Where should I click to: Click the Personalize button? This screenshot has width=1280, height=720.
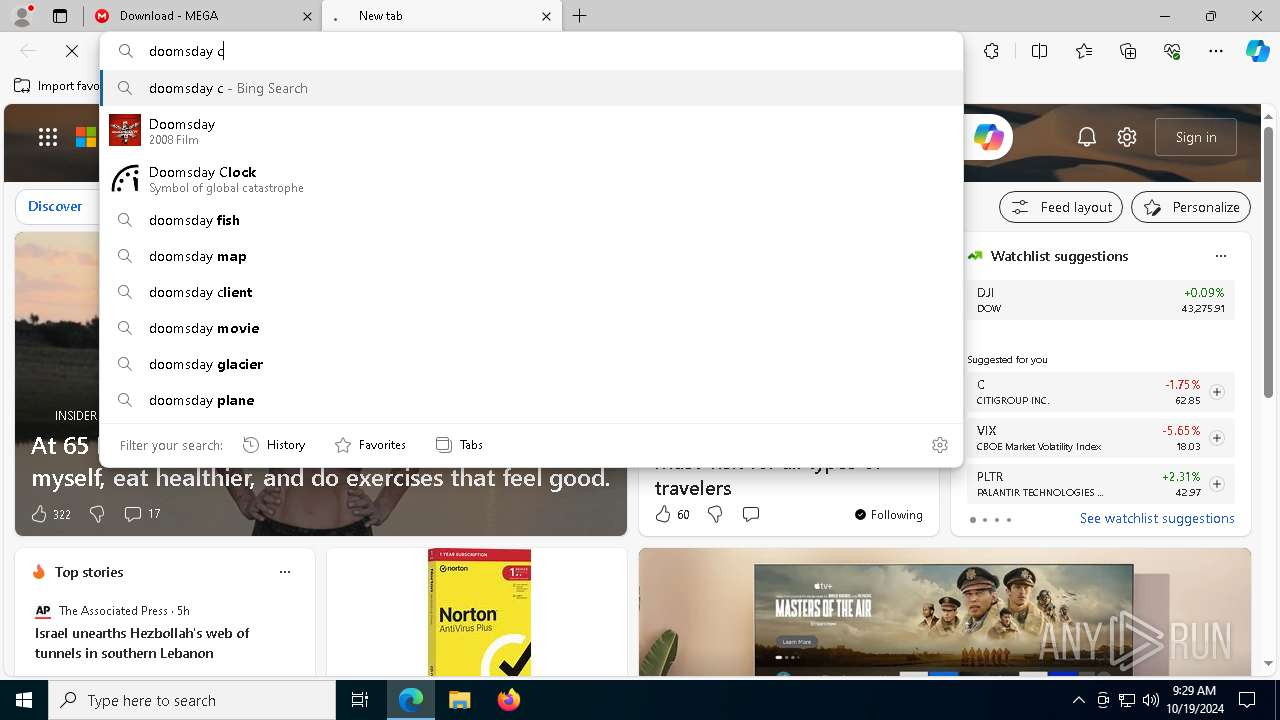click(x=1191, y=207)
